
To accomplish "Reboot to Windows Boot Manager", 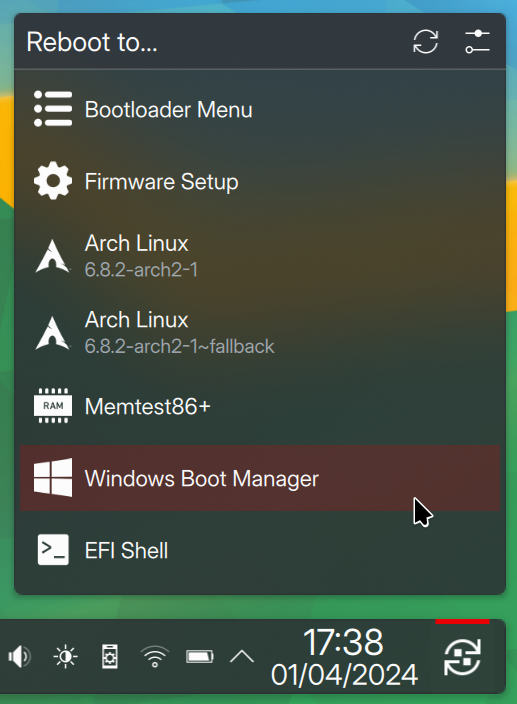I will tap(260, 478).
